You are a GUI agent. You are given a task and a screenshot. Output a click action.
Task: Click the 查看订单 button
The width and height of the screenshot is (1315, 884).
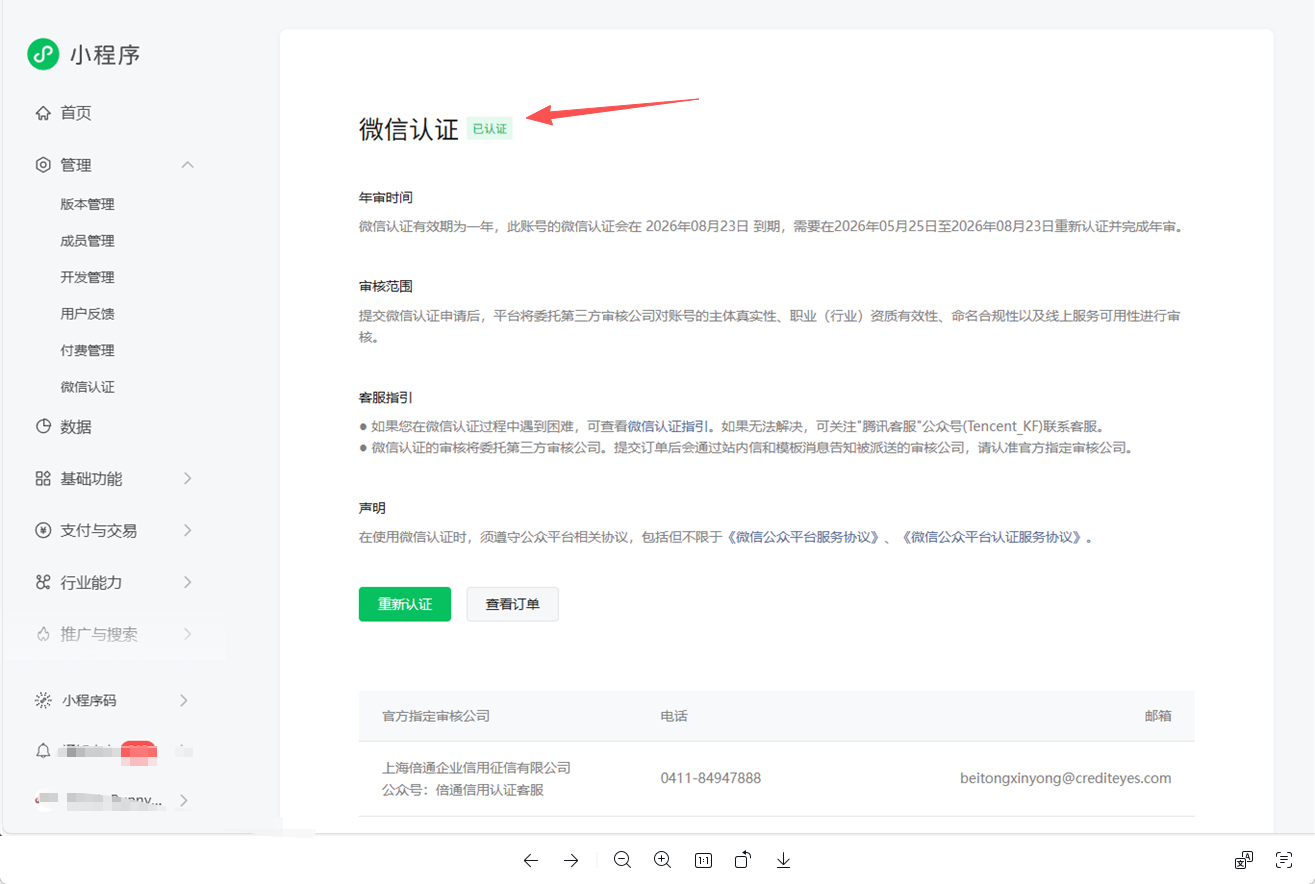pyautogui.click(x=512, y=604)
